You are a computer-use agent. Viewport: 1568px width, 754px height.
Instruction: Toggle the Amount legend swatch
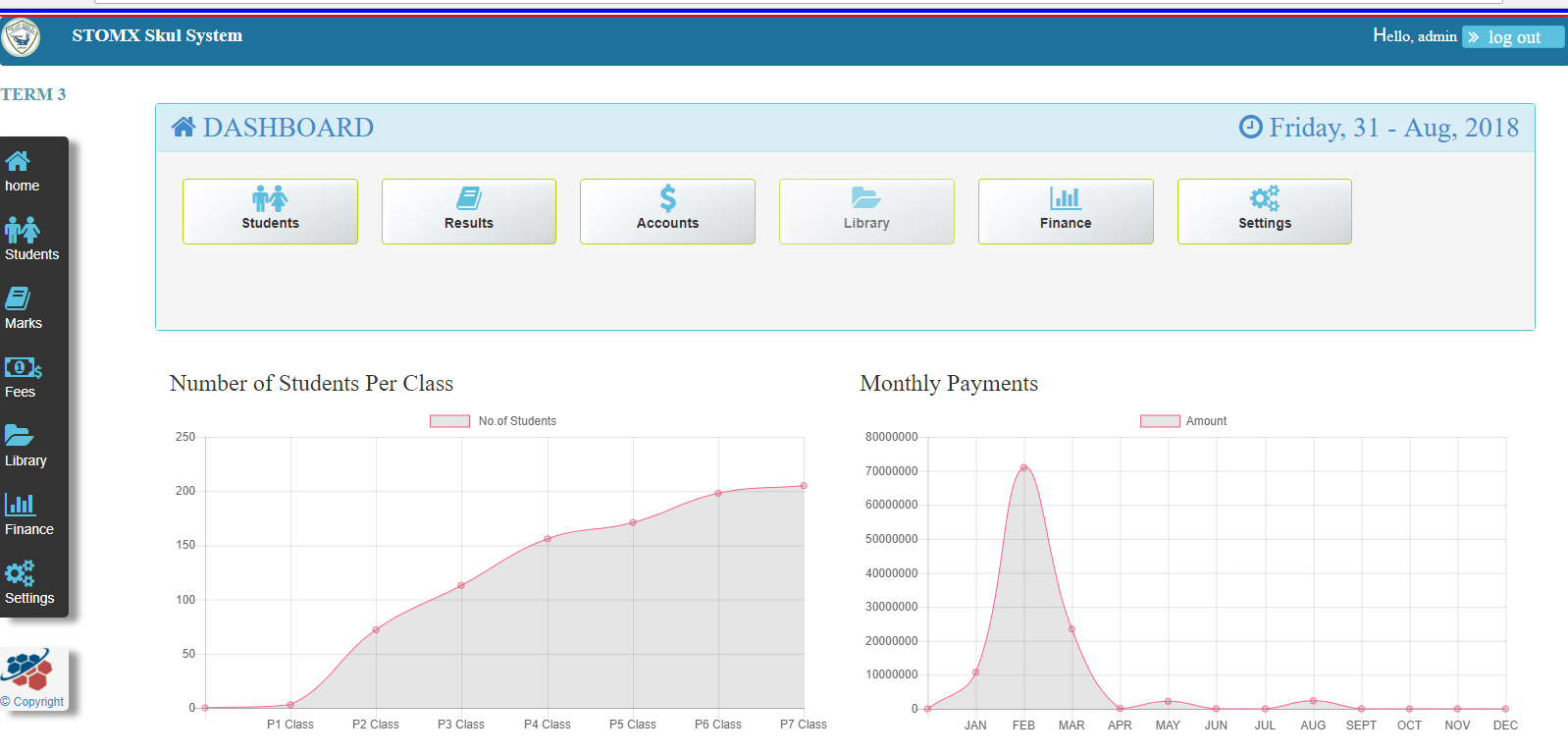coord(1160,421)
